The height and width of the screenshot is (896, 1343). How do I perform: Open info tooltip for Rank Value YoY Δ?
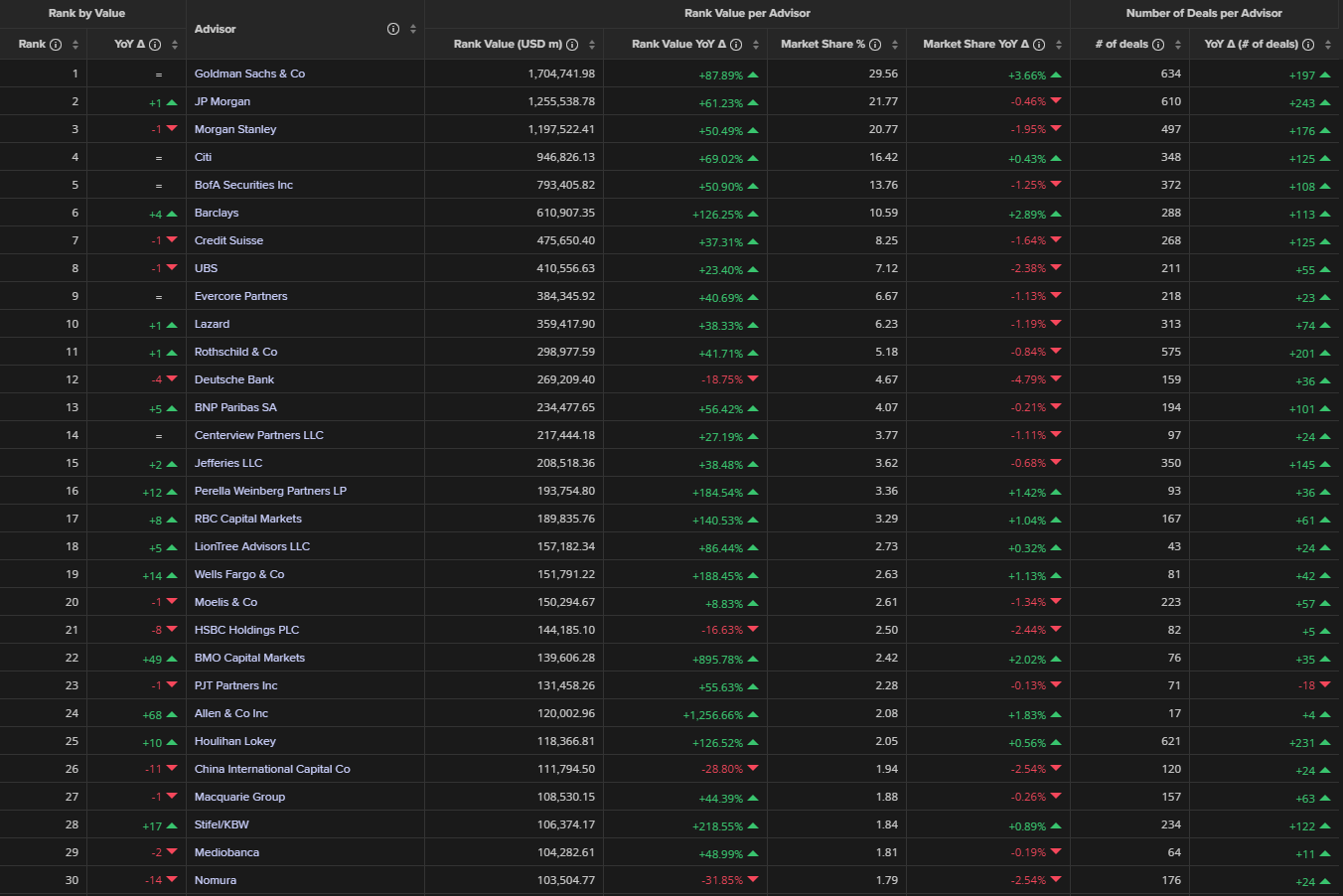736,45
